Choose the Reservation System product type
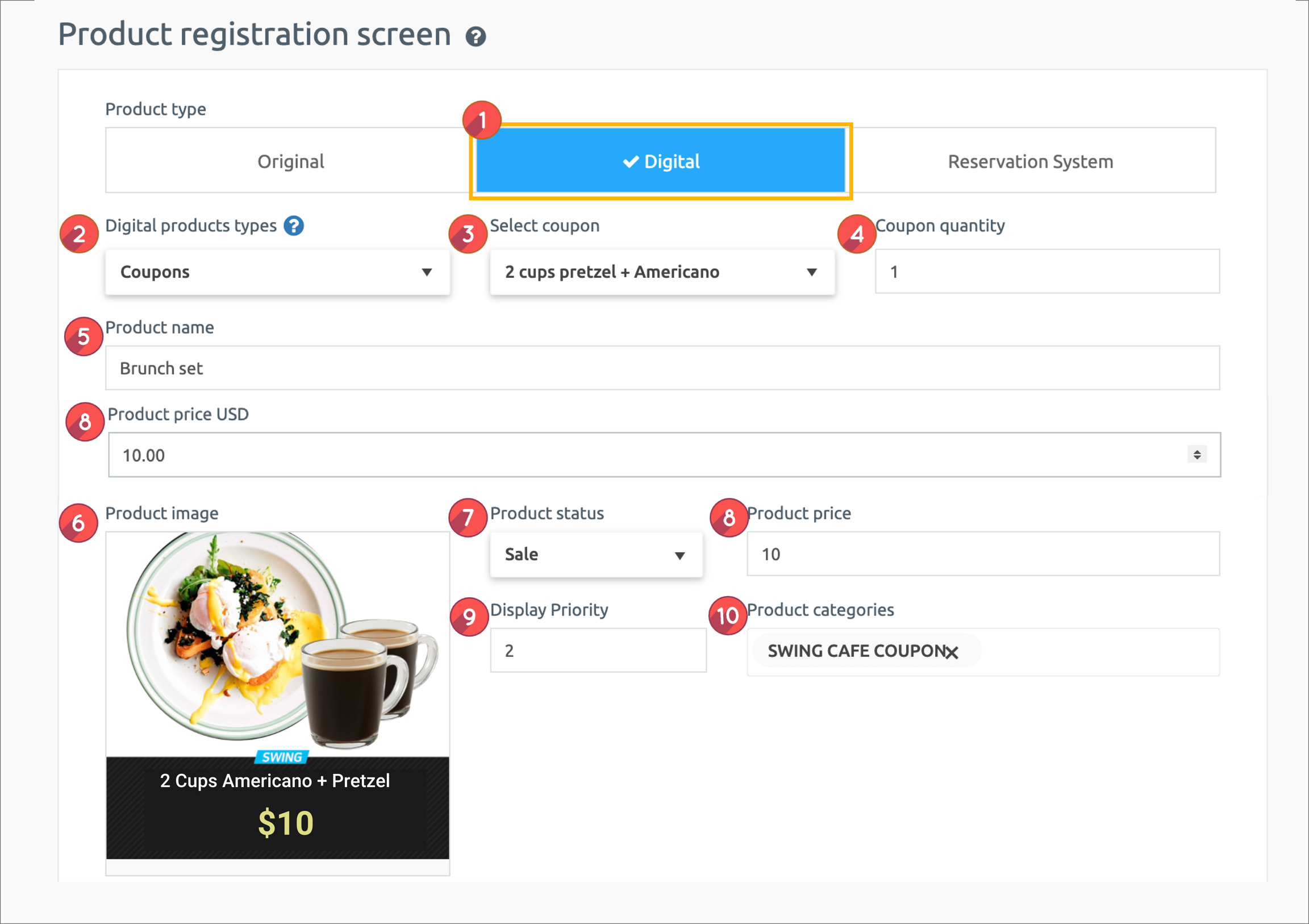 1029,161
